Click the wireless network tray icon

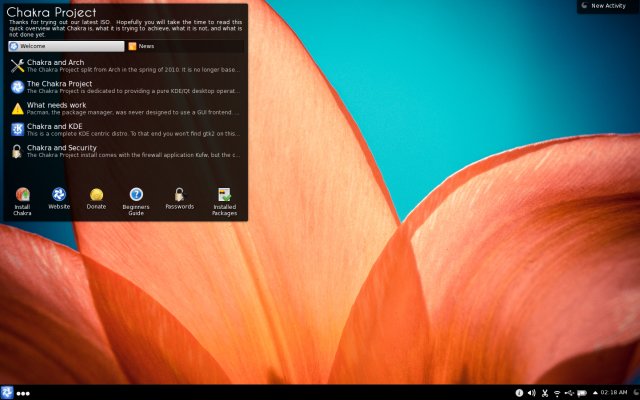[x=556, y=393]
